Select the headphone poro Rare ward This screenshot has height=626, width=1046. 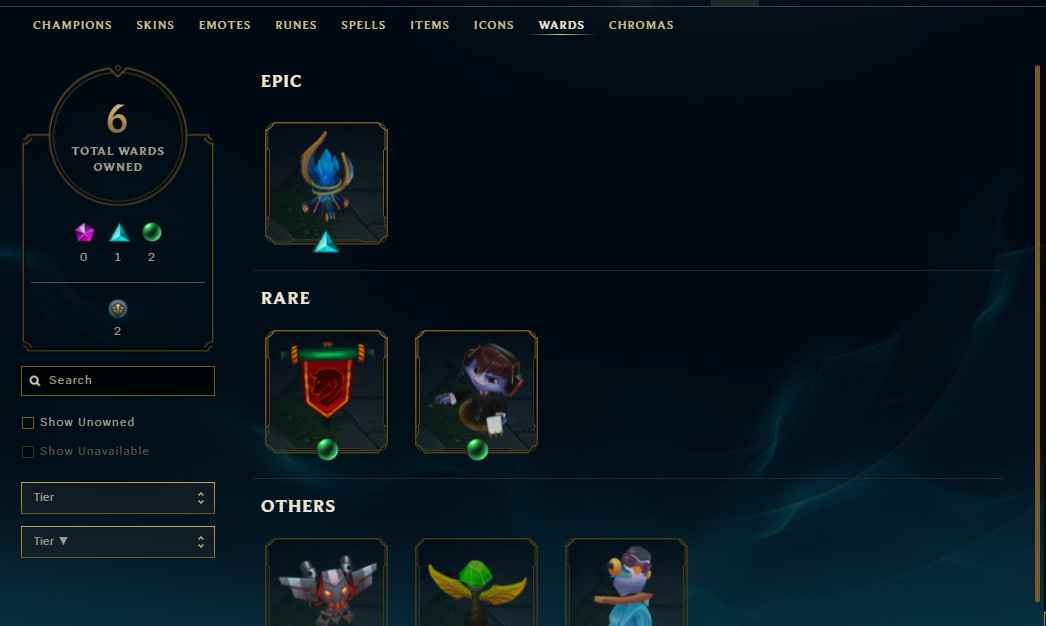[476, 391]
